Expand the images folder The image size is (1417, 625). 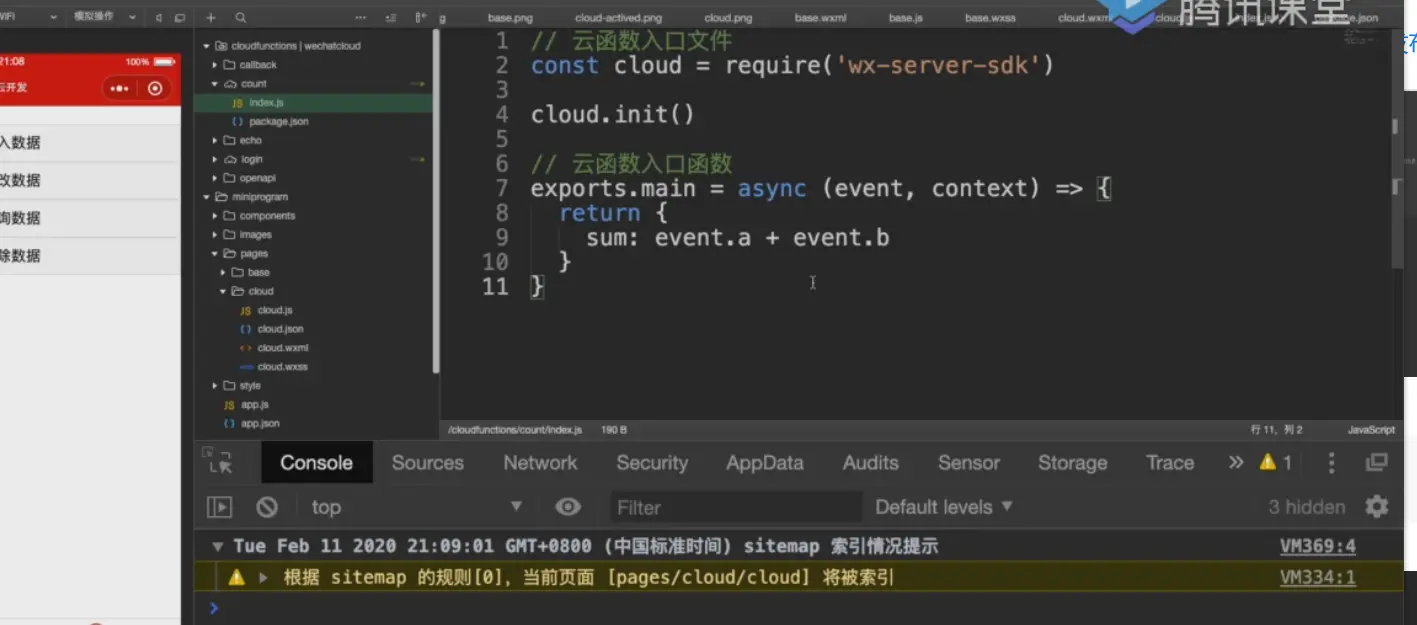click(x=215, y=235)
